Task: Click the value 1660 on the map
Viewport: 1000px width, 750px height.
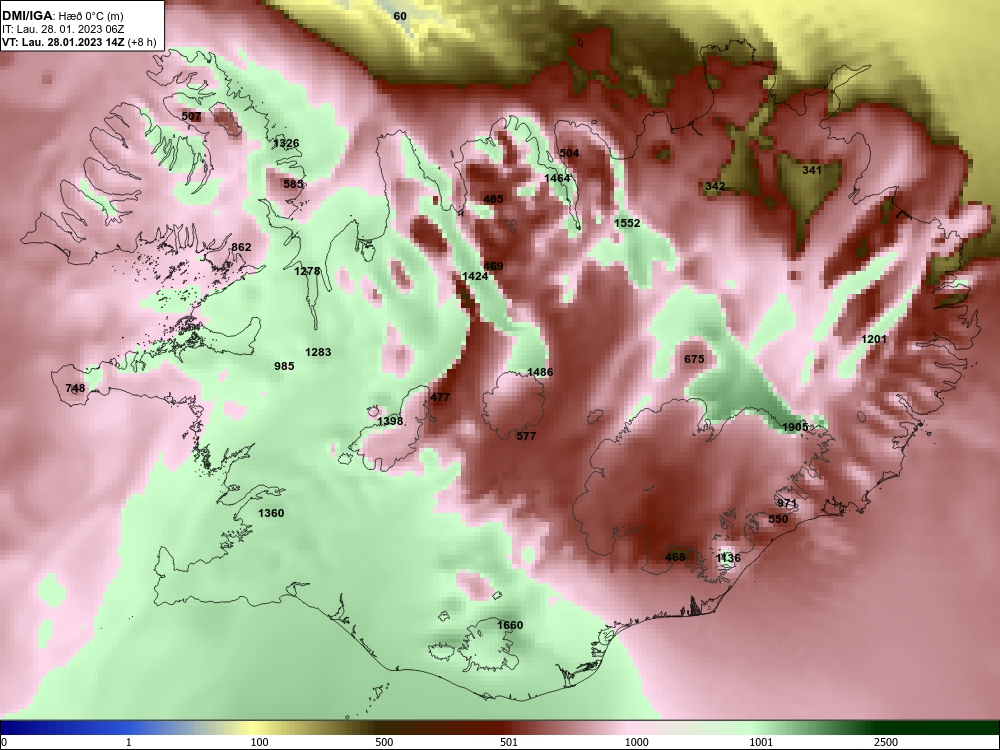Action: pos(510,626)
